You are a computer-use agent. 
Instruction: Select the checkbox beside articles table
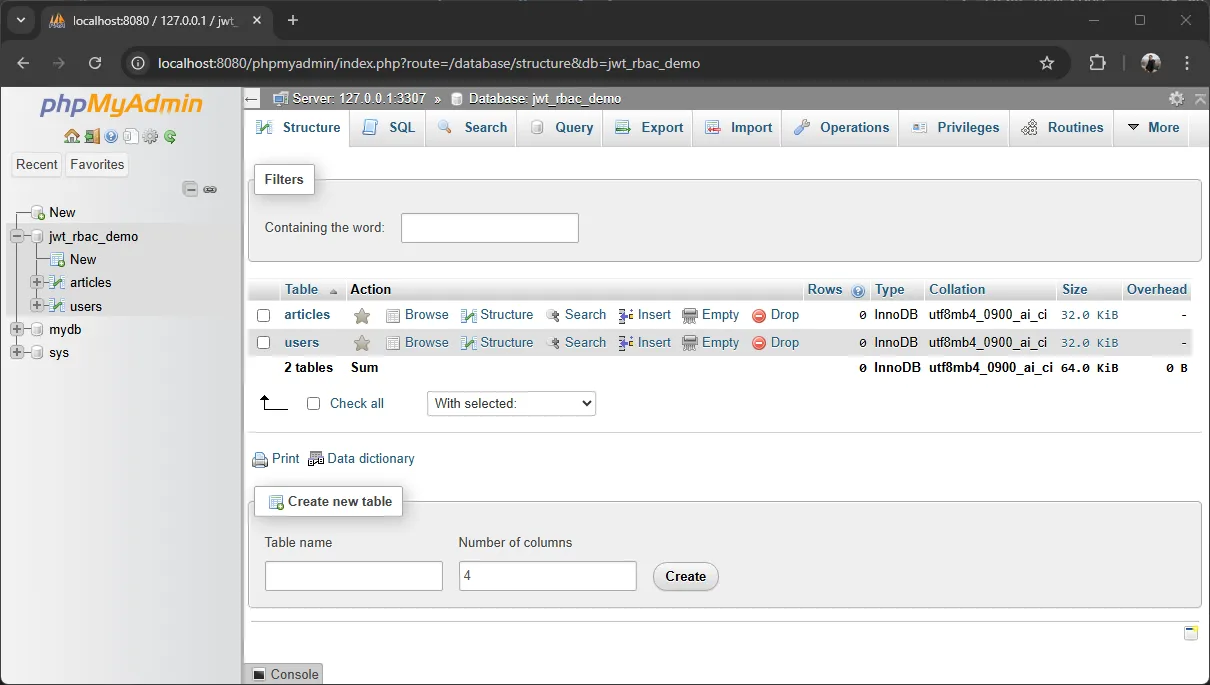pos(265,315)
